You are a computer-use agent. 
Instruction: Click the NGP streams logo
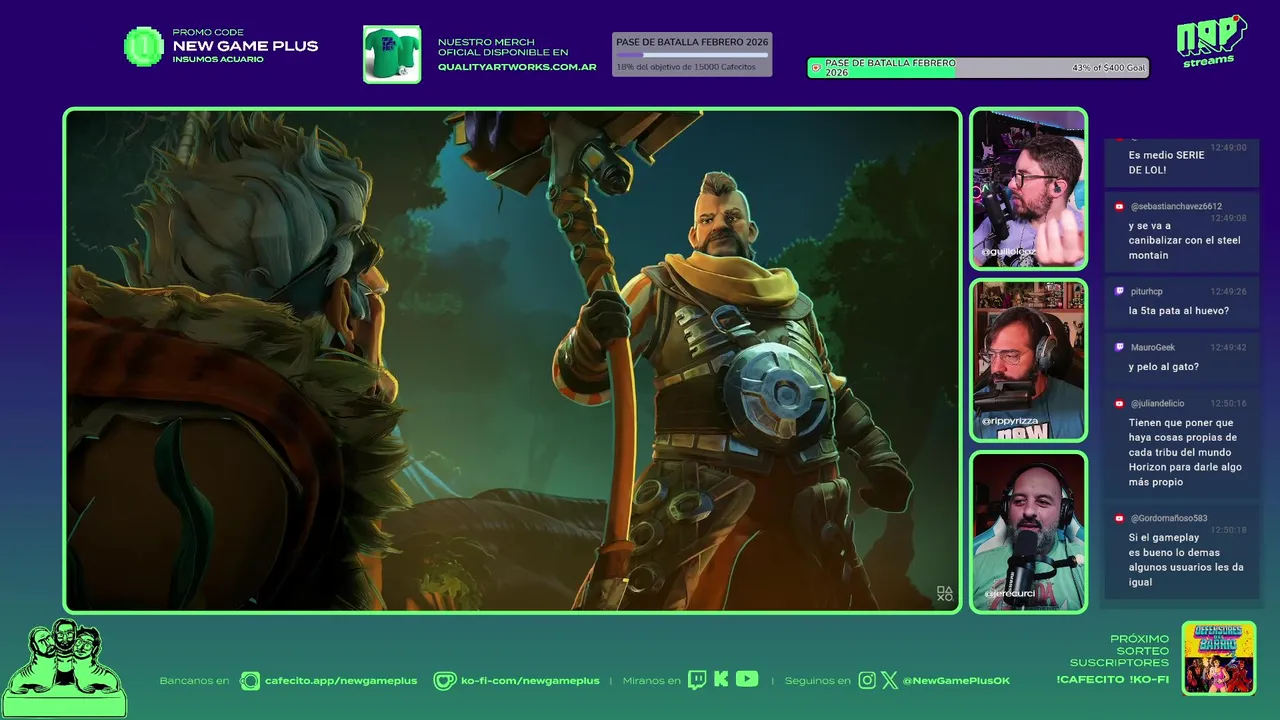pyautogui.click(x=1211, y=41)
